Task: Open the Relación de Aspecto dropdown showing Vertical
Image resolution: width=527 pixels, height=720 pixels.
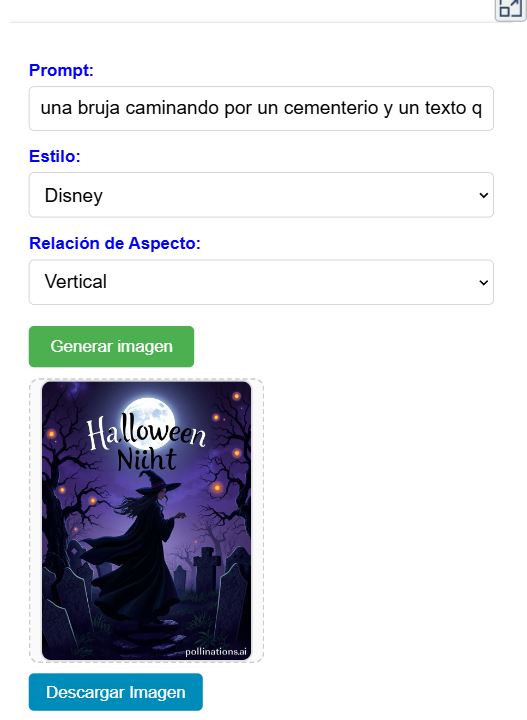Action: [261, 282]
